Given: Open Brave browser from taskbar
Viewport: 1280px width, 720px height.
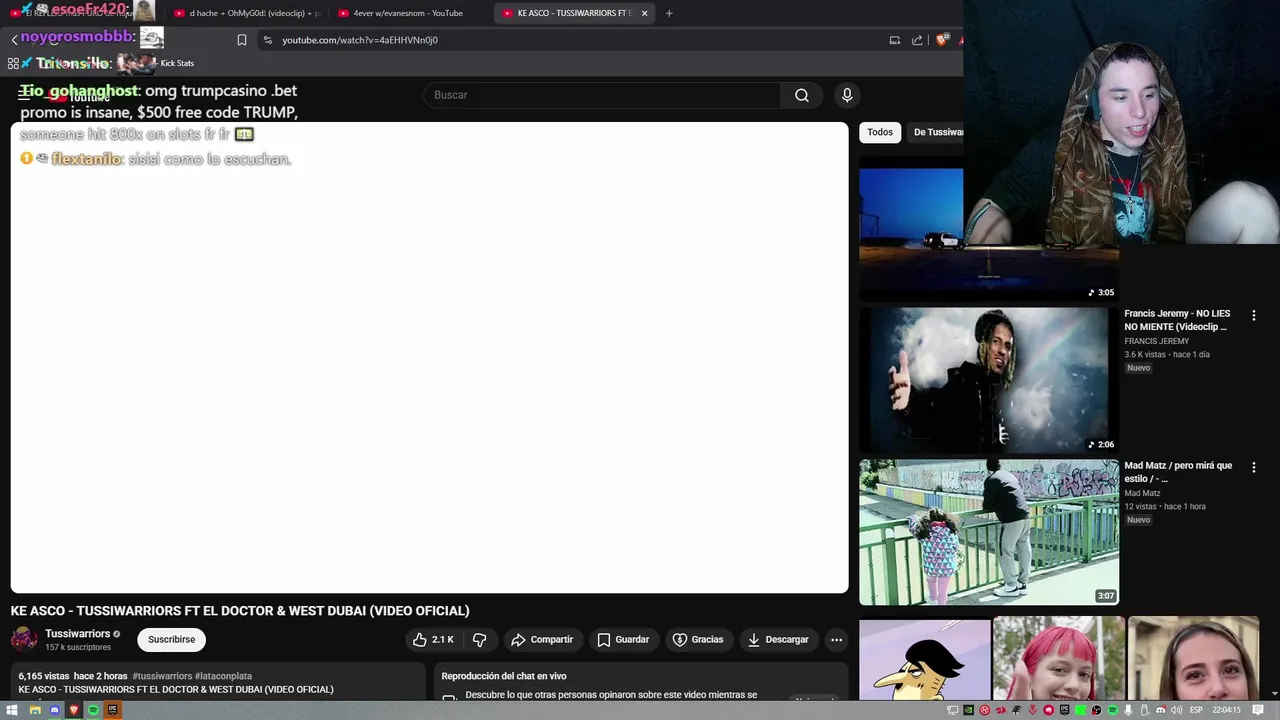Looking at the screenshot, I should 74,710.
